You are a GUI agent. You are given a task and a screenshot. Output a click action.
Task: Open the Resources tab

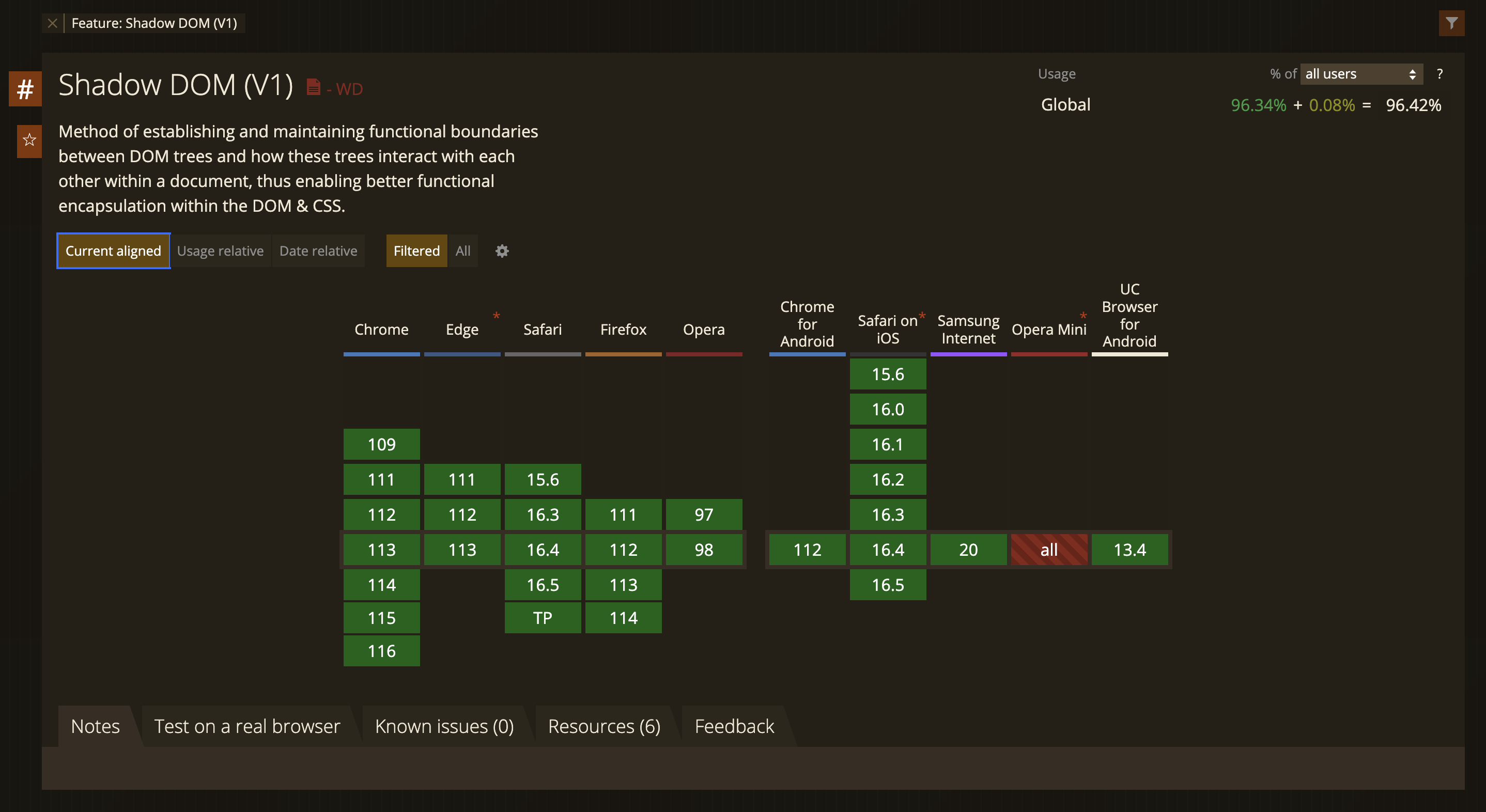(603, 726)
